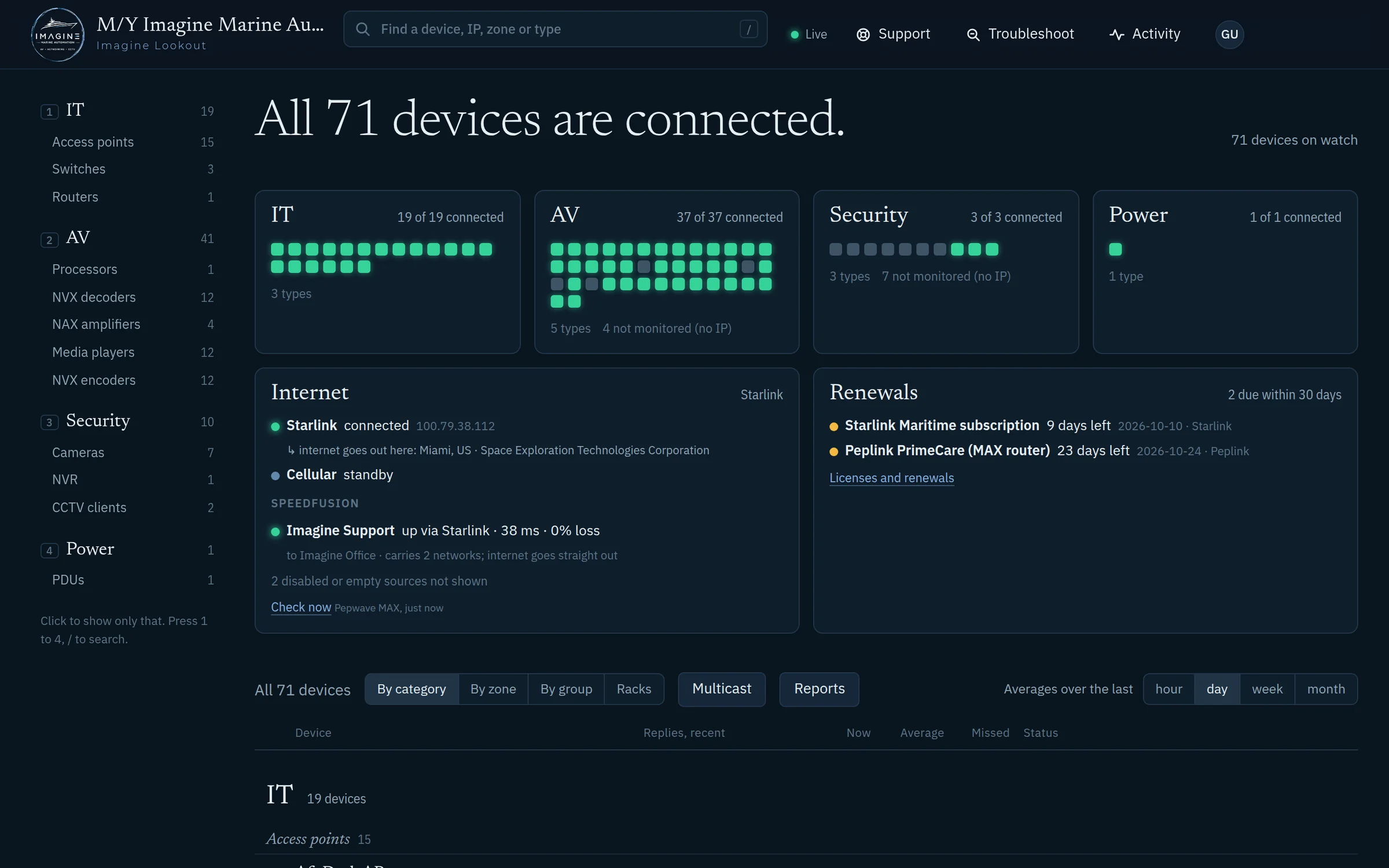Show only Cameras from the sidebar
This screenshot has width=1389, height=868.
(x=133, y=453)
